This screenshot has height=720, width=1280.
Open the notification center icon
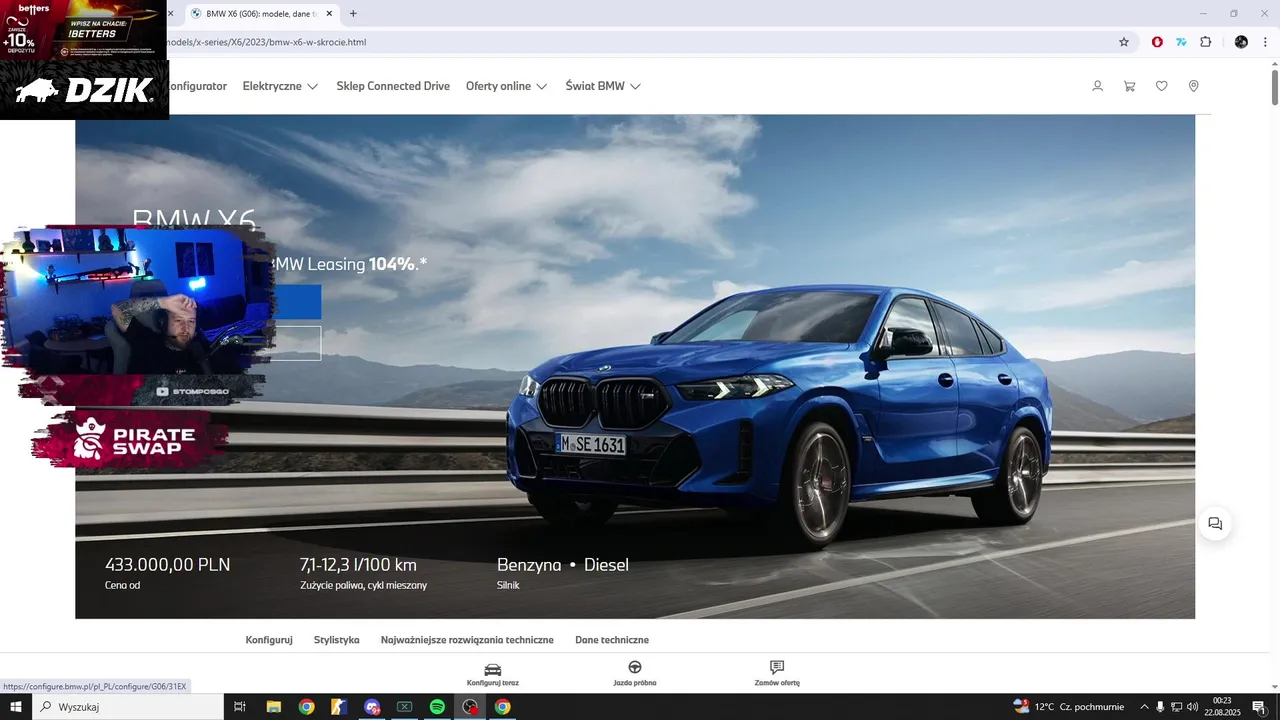pos(1259,707)
